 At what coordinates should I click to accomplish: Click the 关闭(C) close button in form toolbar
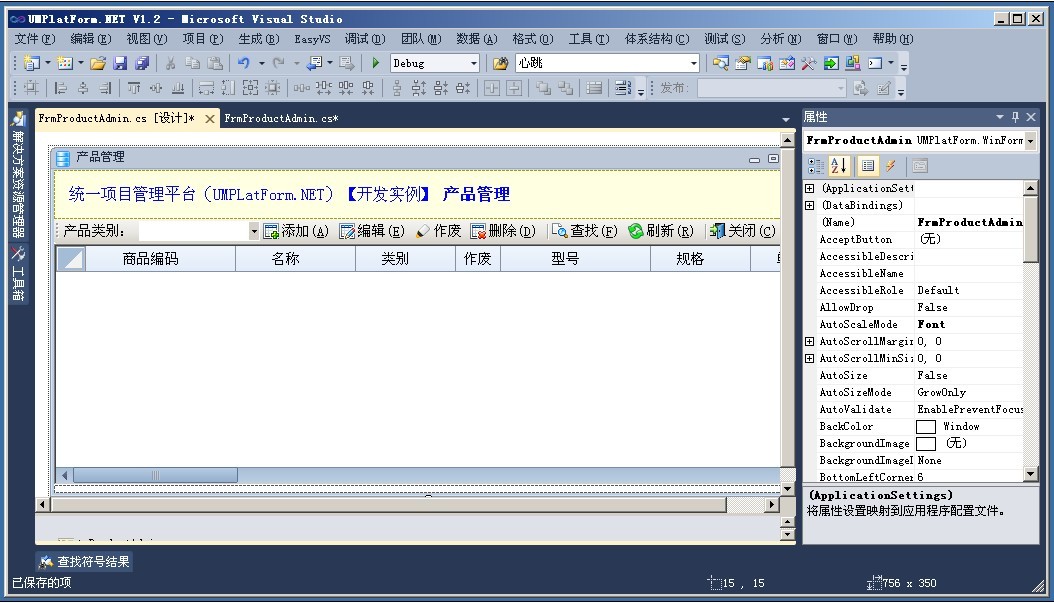743,231
